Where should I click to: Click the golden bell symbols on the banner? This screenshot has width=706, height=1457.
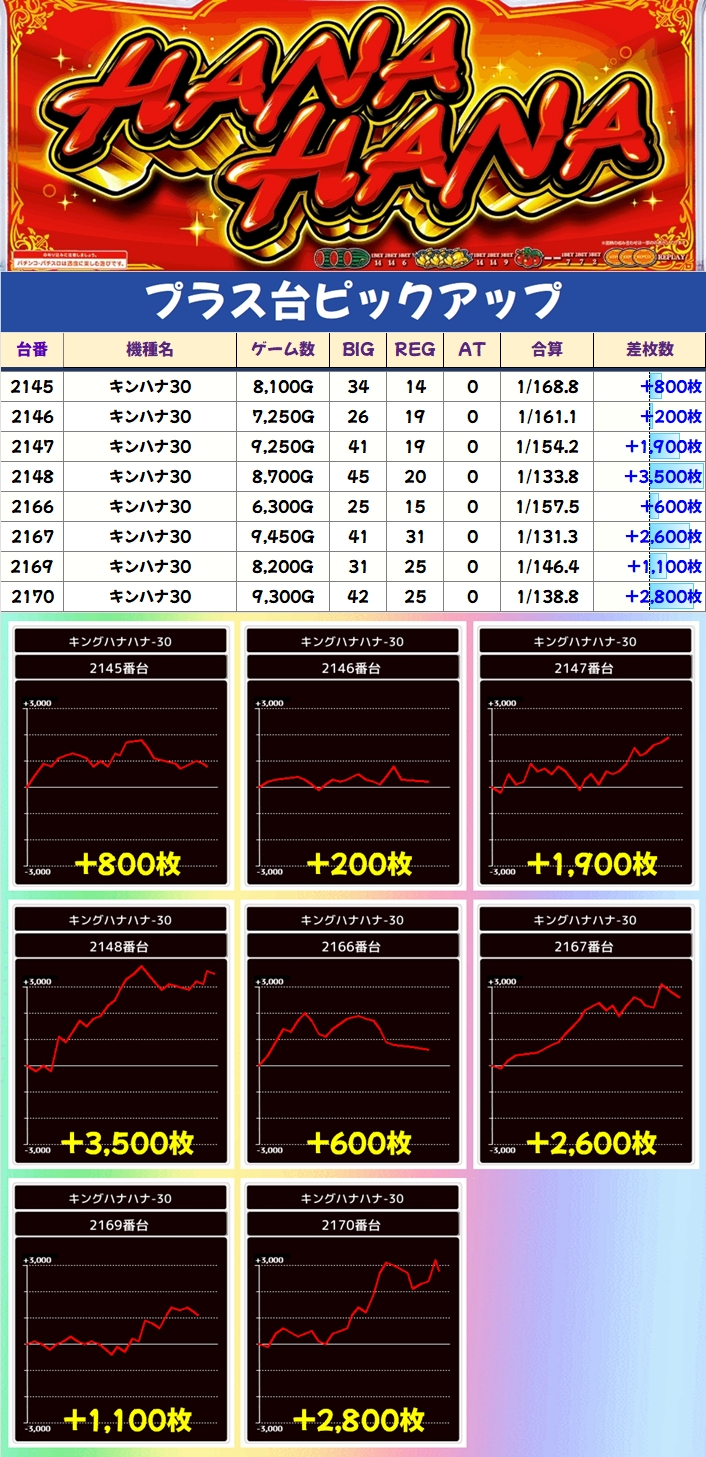point(437,256)
